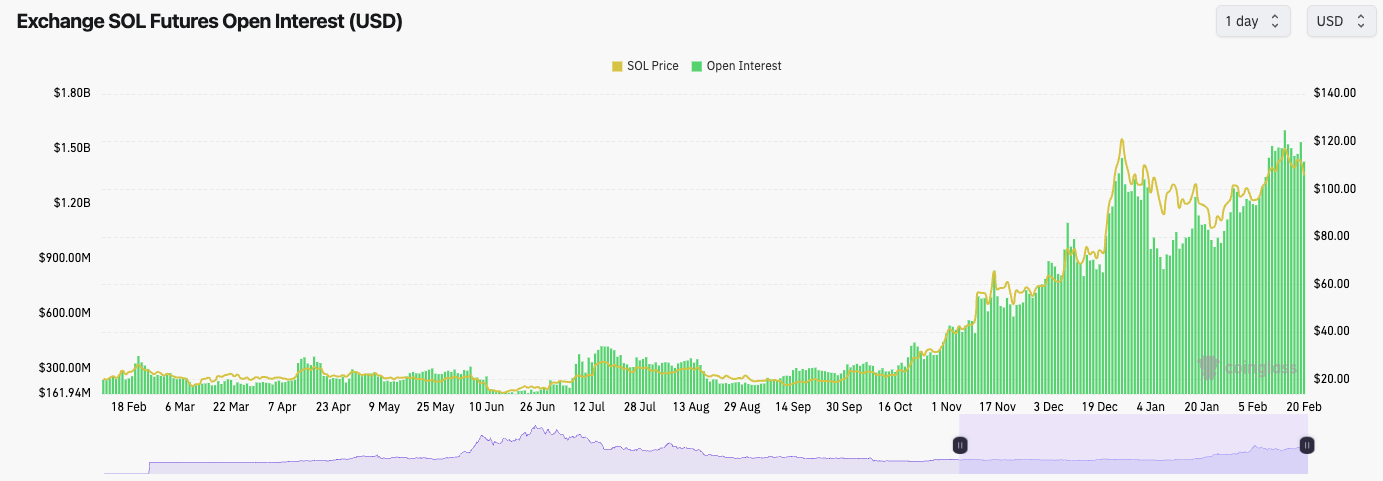Click the "20 Feb" date axis label
Screen dimensions: 1383x481
click(x=1303, y=407)
